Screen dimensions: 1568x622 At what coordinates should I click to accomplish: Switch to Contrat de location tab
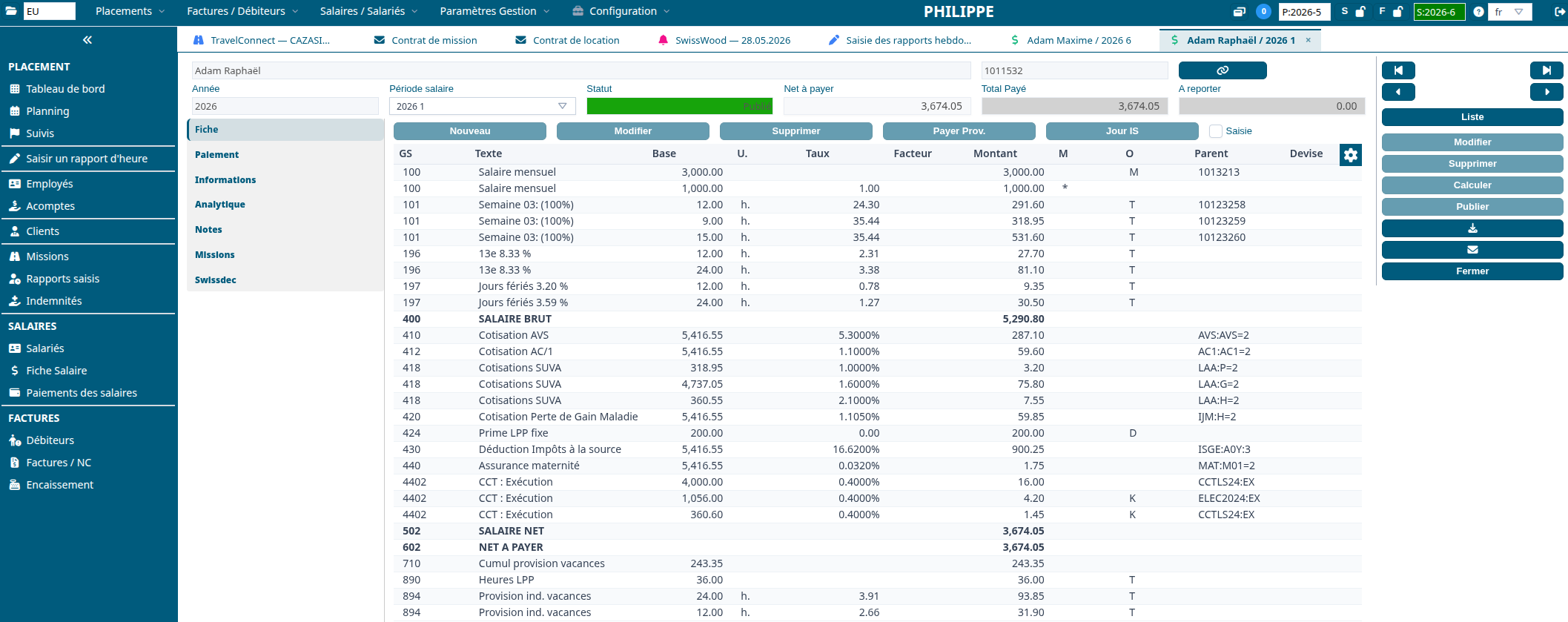point(568,40)
